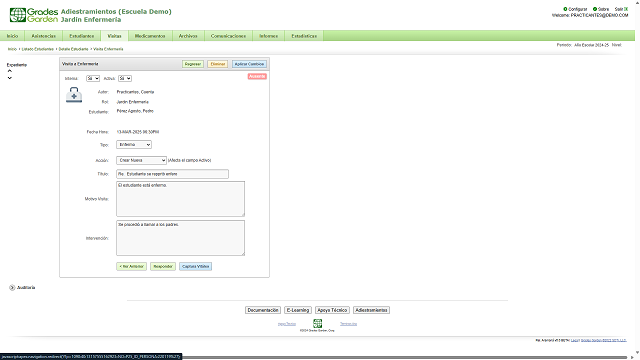Click the E-Learning footer button
The height and width of the screenshot is (360, 640).
click(x=298, y=310)
